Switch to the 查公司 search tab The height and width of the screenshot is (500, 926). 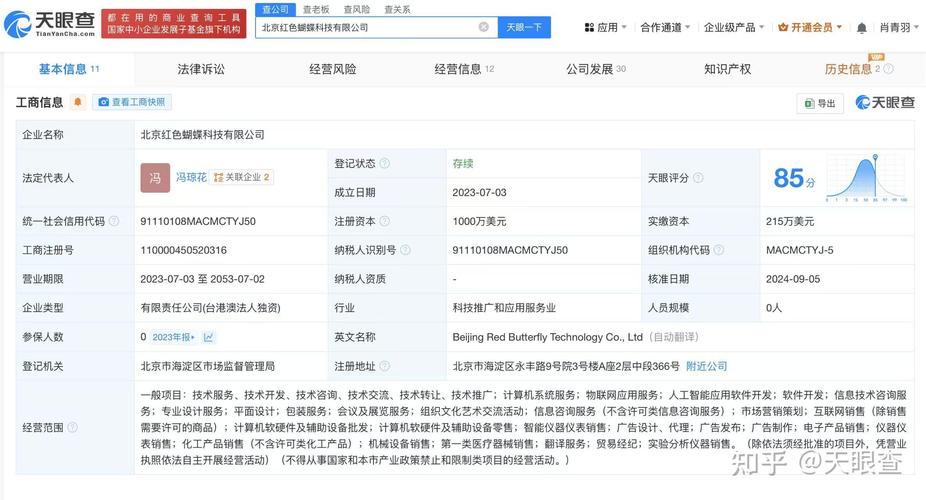(275, 9)
